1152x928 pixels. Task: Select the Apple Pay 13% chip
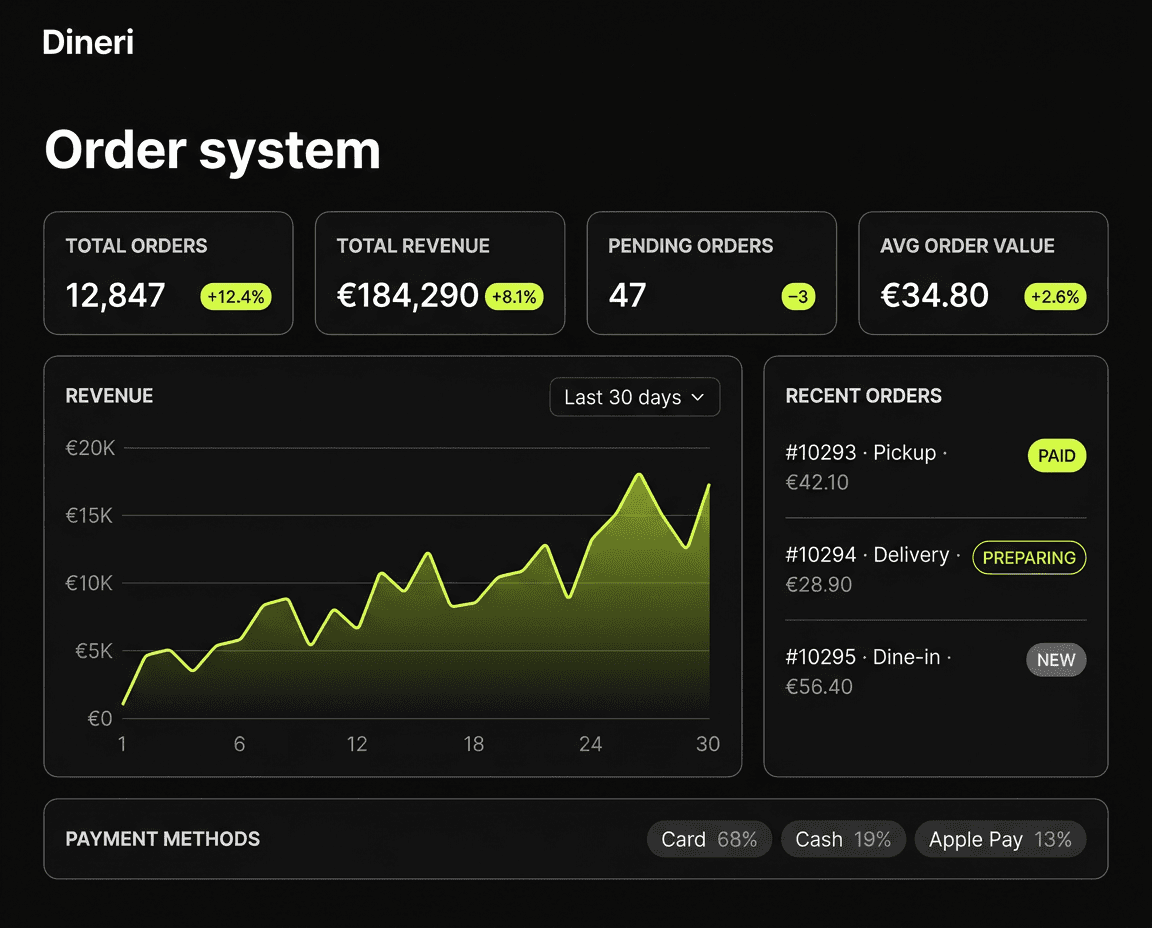[x=1000, y=839]
